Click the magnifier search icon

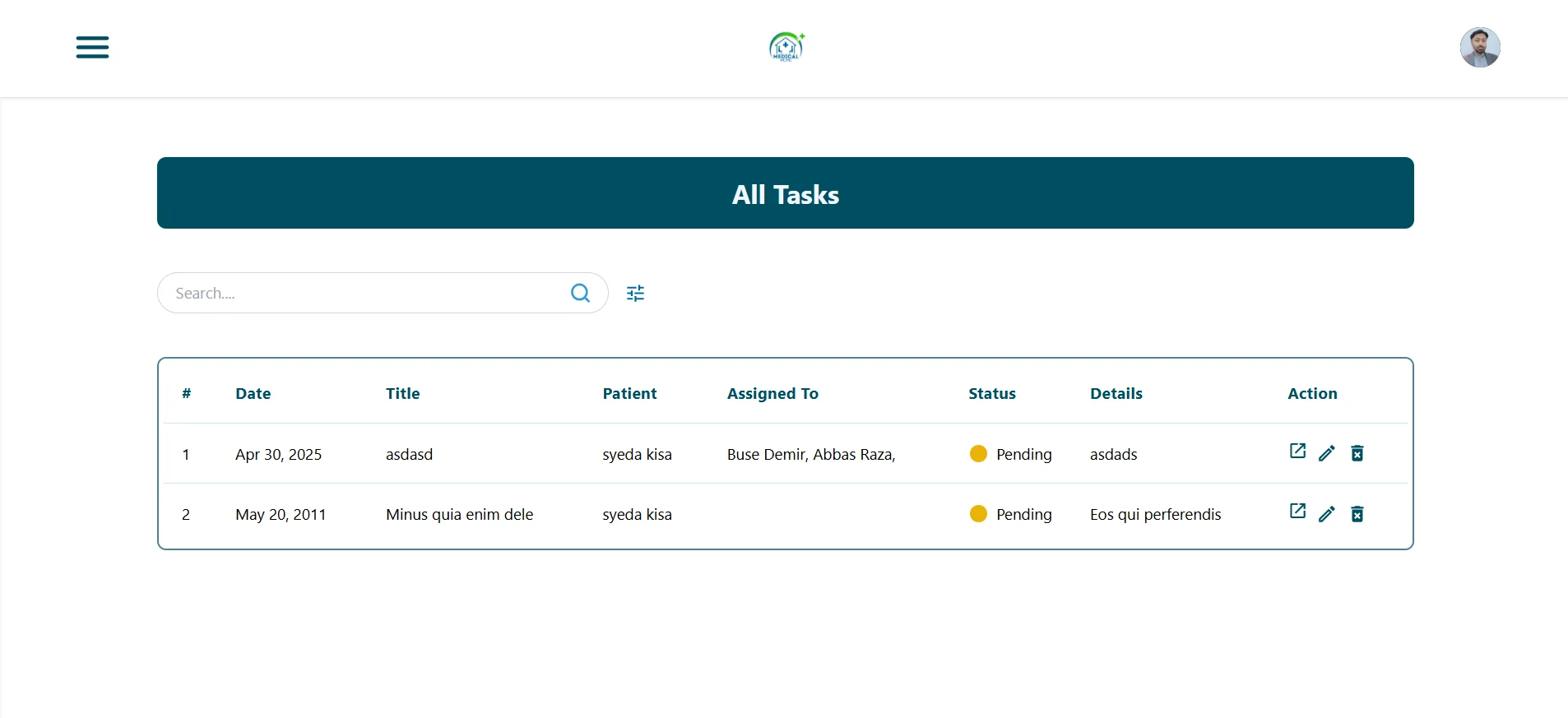coord(580,293)
